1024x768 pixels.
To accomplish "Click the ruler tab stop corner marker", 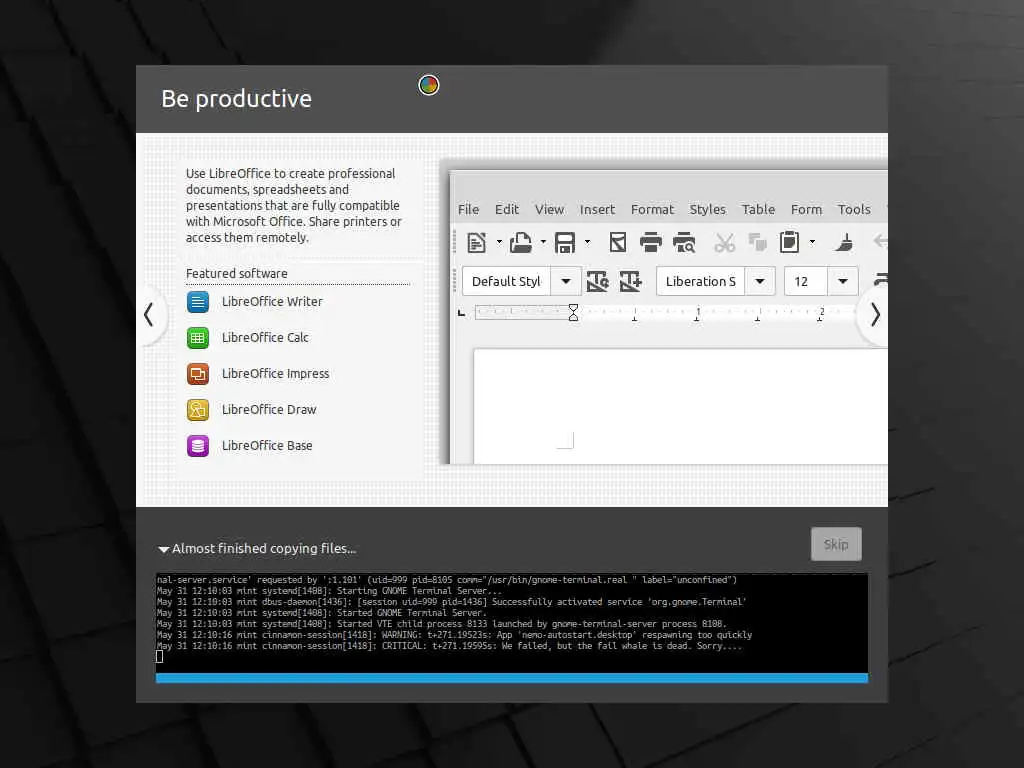I will click(x=462, y=313).
